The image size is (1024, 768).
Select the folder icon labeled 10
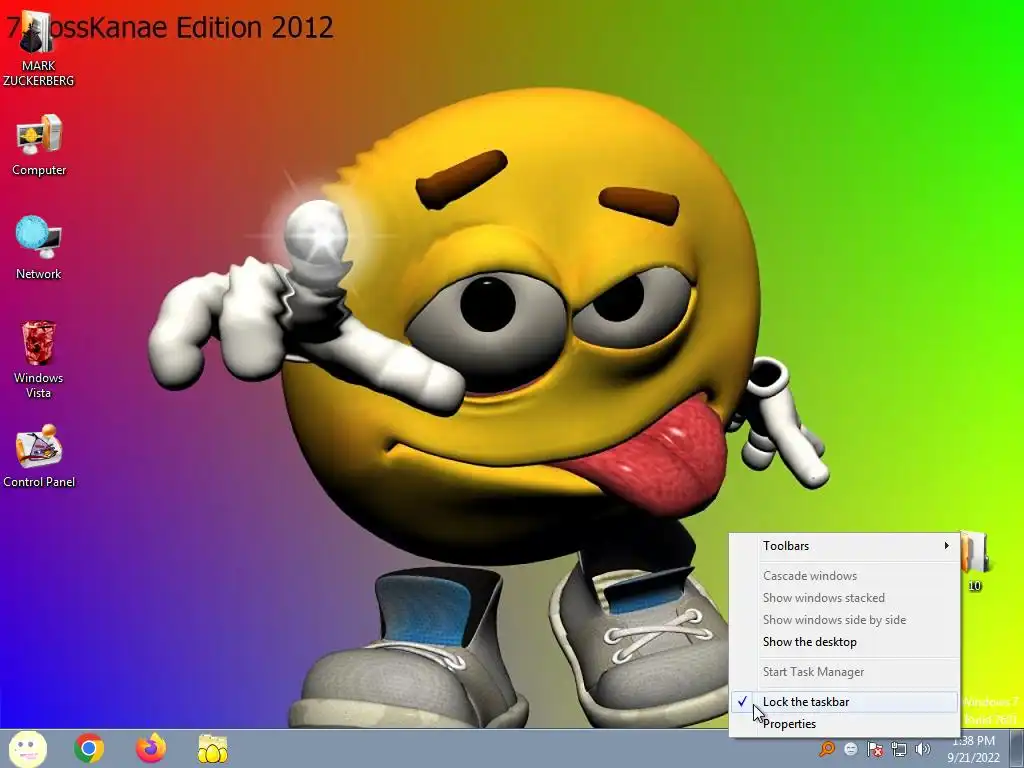(x=975, y=562)
